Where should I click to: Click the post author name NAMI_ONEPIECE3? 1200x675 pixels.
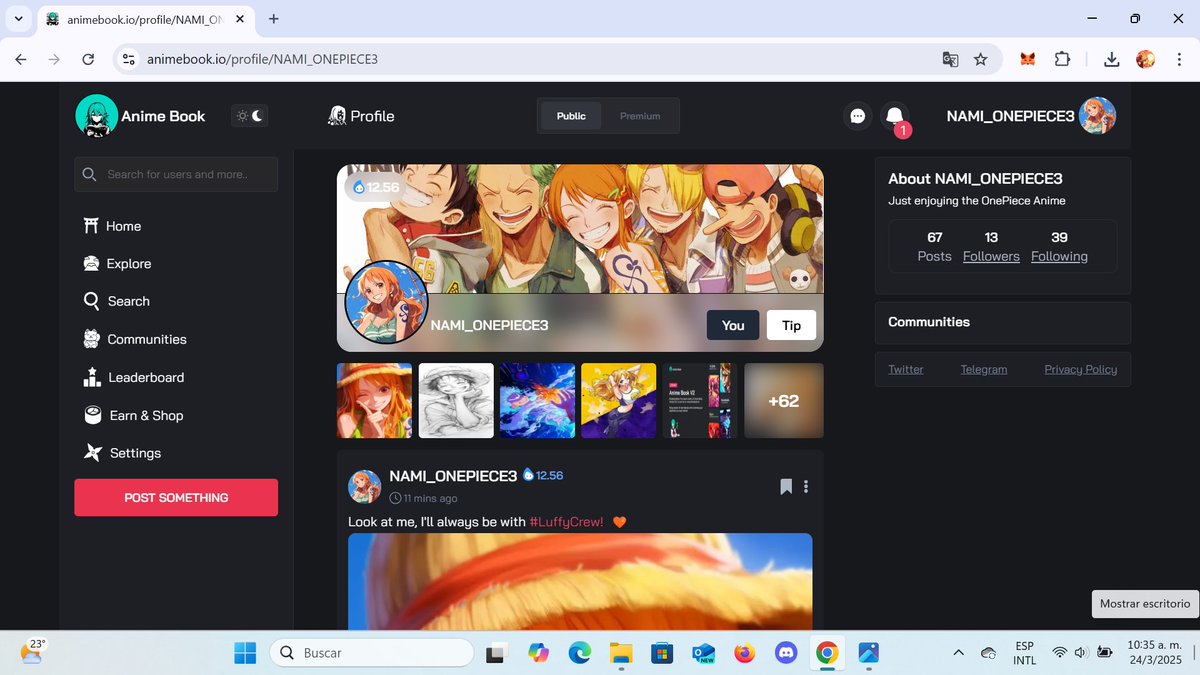453,476
